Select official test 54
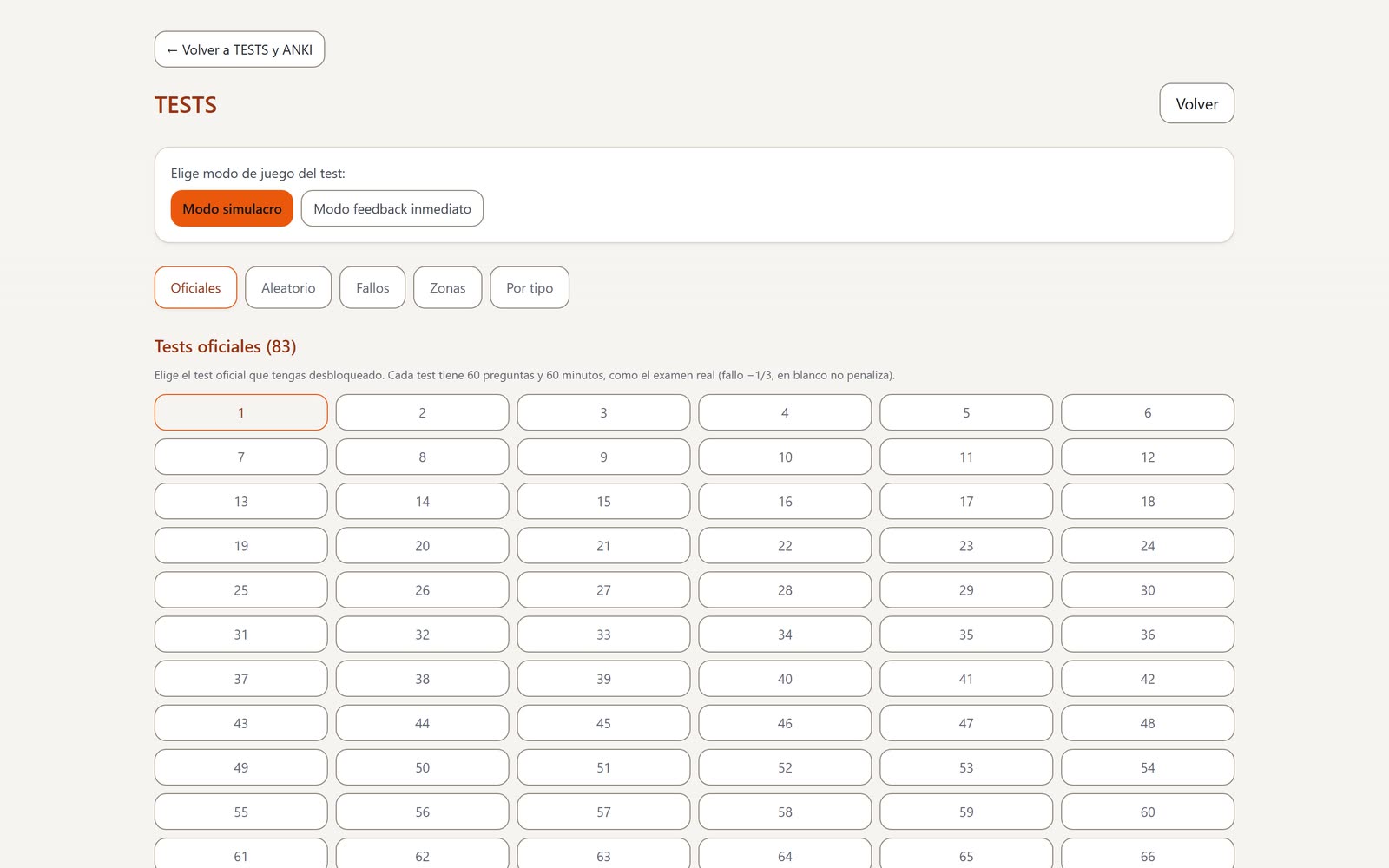1389x868 pixels. 1148,766
